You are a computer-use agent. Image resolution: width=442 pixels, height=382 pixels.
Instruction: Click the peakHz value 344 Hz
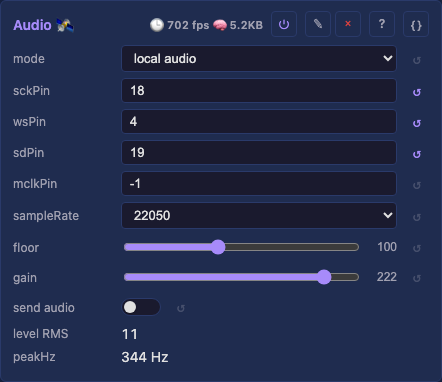145,357
